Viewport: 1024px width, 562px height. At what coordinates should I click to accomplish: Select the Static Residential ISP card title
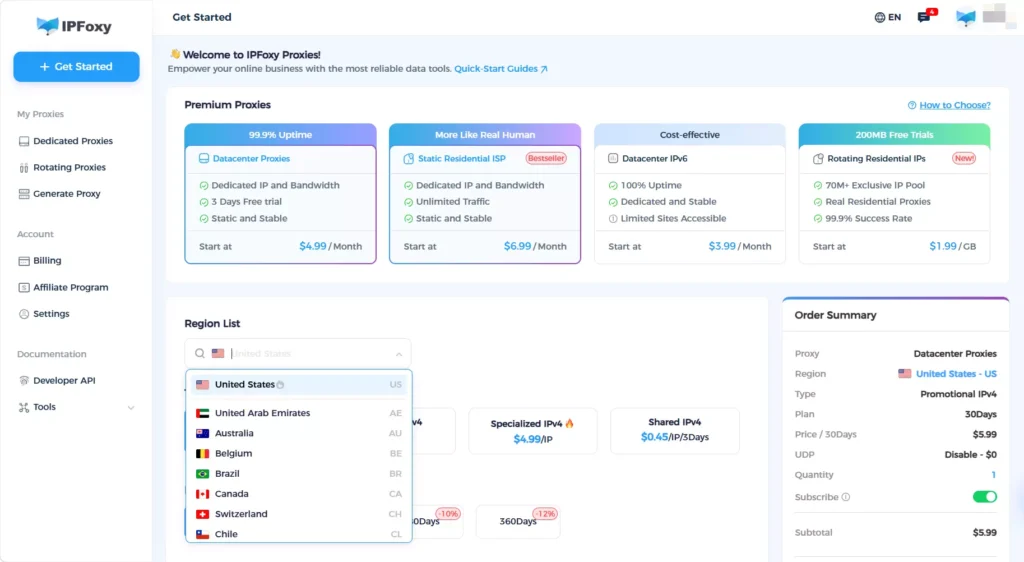(462, 159)
